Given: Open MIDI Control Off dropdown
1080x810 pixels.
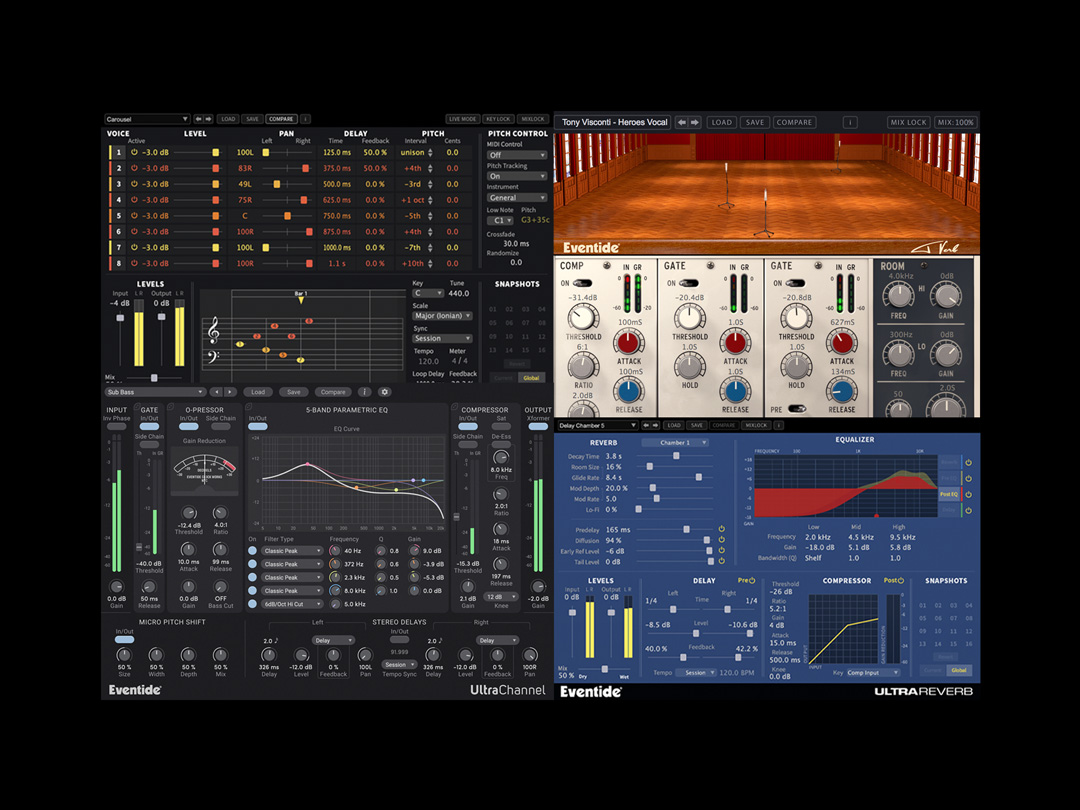Looking at the screenshot, I should (x=517, y=155).
